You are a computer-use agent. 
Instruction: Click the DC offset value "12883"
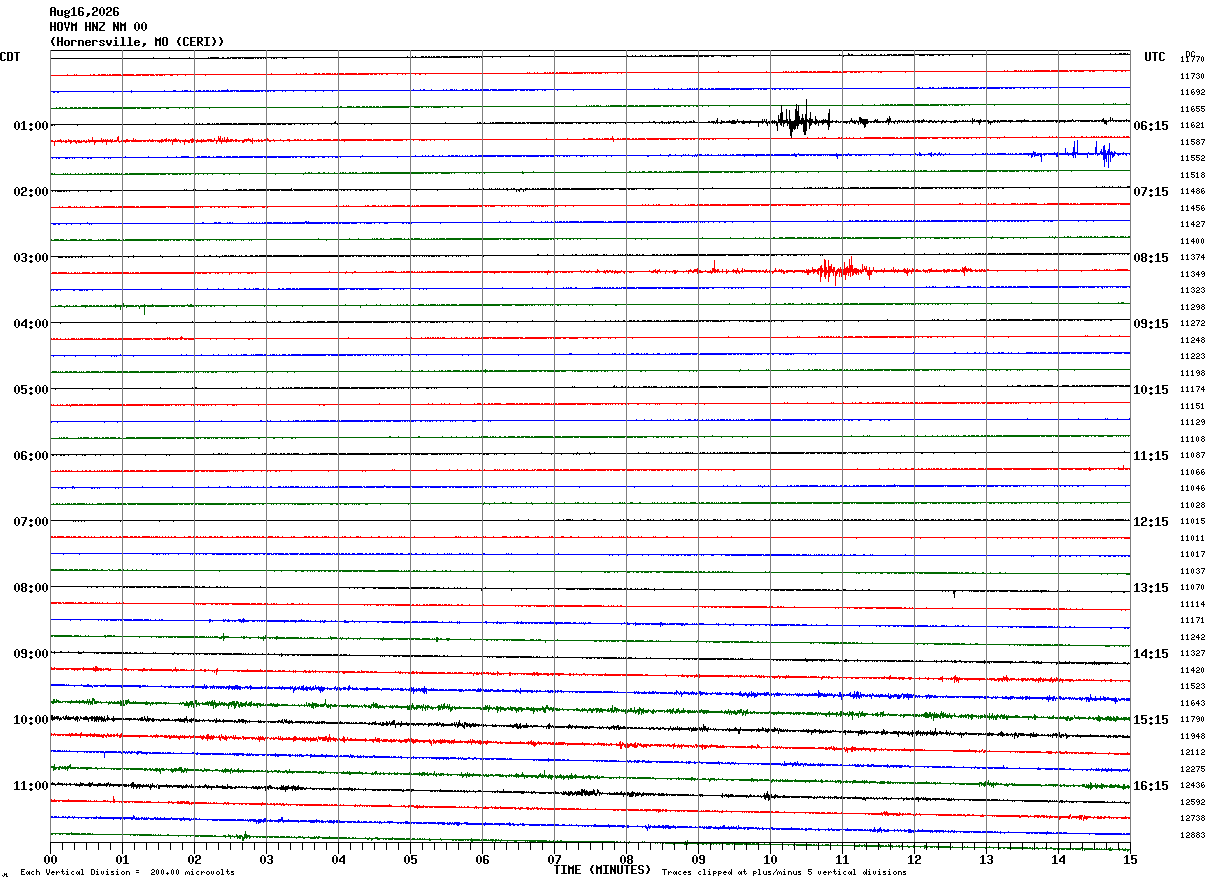pos(1192,835)
